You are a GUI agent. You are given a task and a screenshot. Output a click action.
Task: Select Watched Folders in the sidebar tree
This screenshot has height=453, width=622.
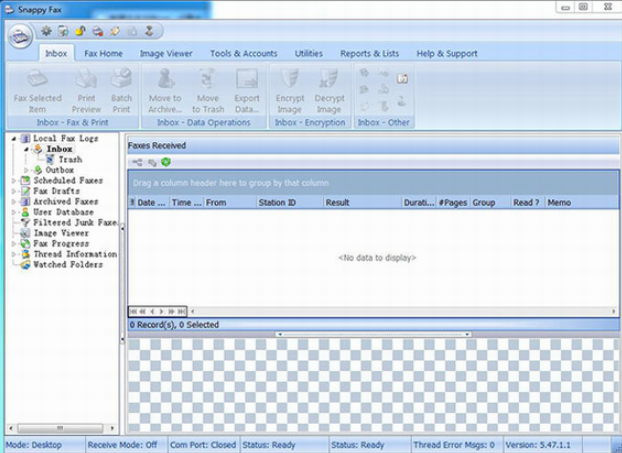[x=68, y=265]
